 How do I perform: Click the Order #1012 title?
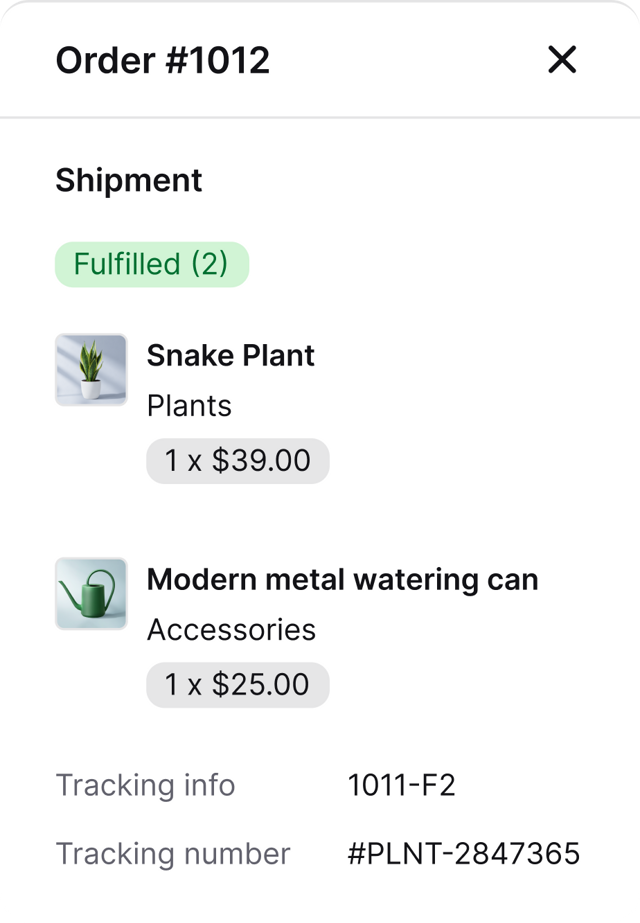click(x=162, y=61)
